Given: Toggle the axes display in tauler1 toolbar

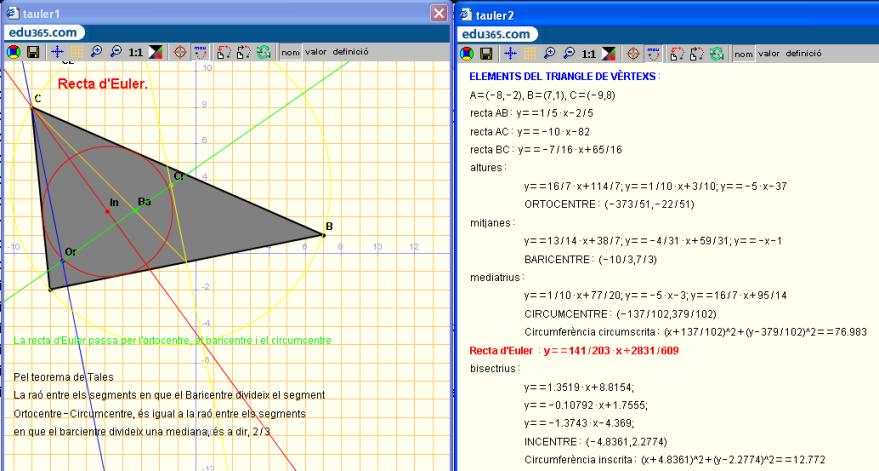Looking at the screenshot, I should pos(56,52).
